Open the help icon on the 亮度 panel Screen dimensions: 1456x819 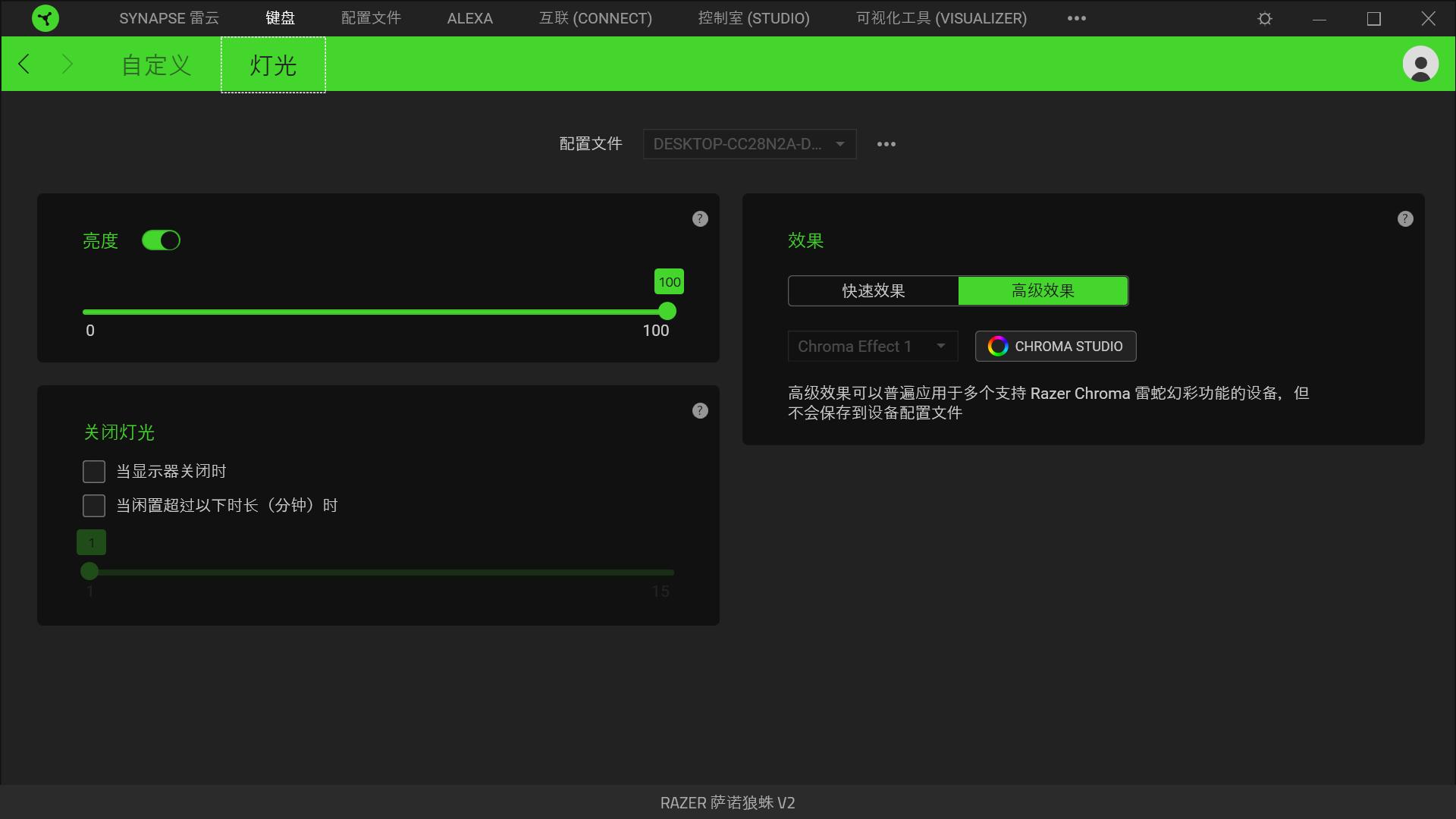click(699, 218)
